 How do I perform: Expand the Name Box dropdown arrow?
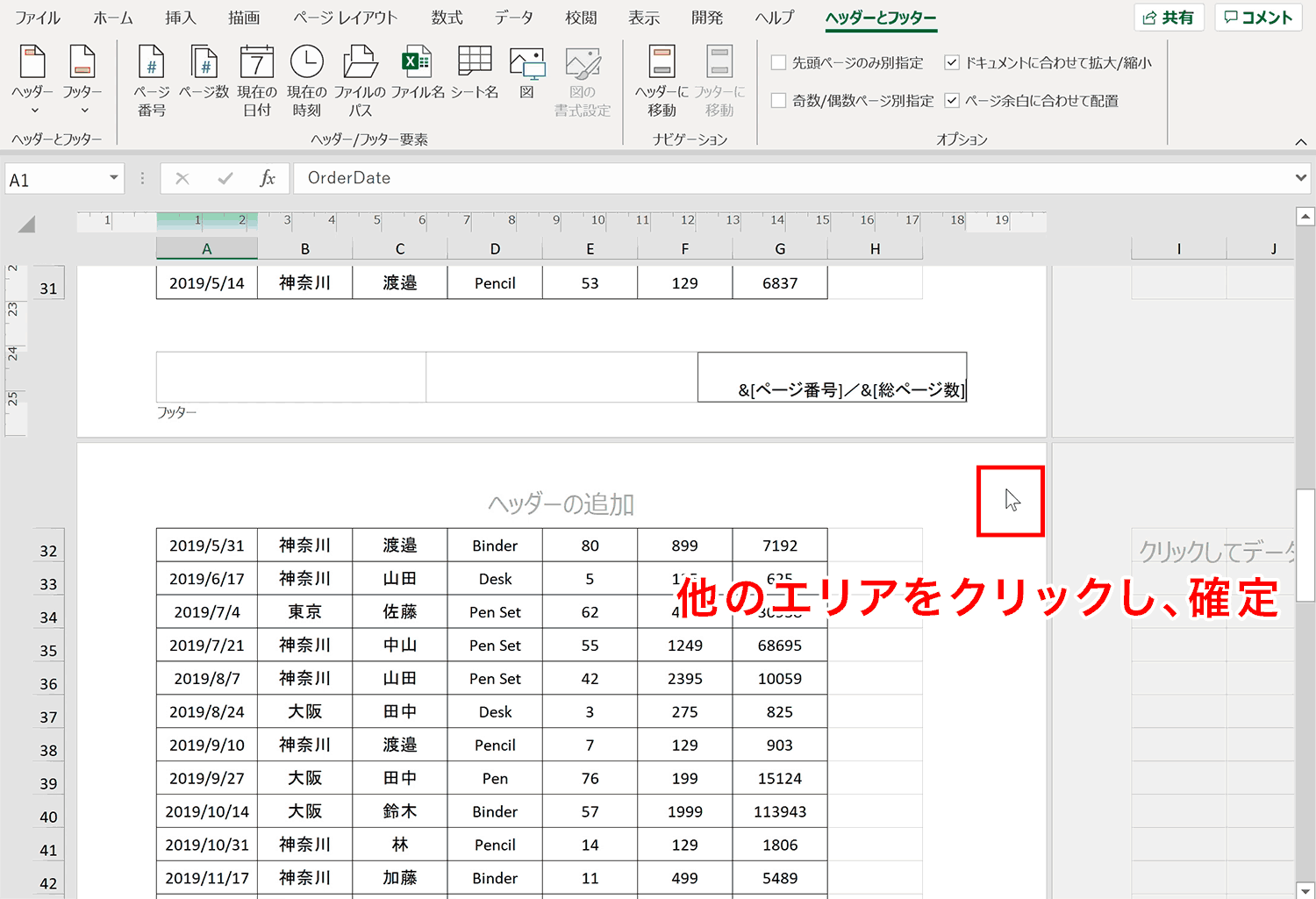point(114,178)
